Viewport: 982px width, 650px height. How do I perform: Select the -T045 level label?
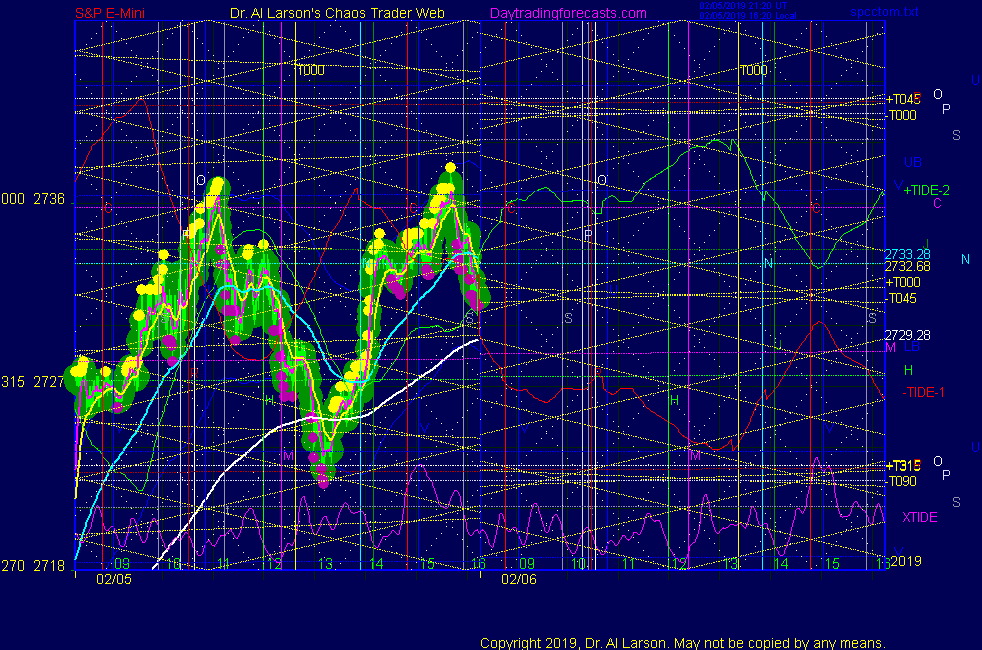pos(902,299)
